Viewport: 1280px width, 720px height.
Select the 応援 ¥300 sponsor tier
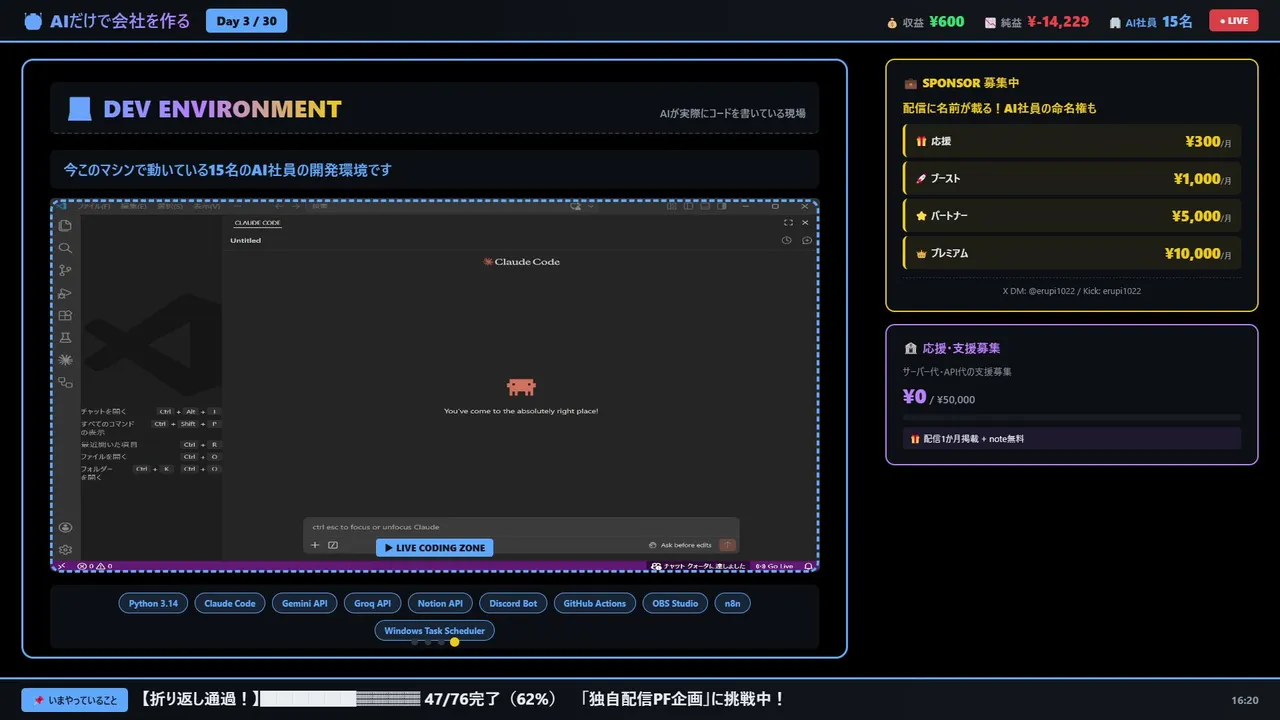(x=1072, y=141)
